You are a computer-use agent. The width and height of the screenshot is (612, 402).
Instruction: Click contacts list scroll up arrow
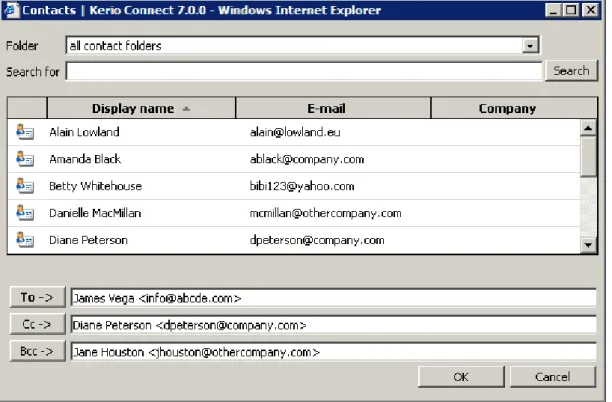tap(588, 128)
